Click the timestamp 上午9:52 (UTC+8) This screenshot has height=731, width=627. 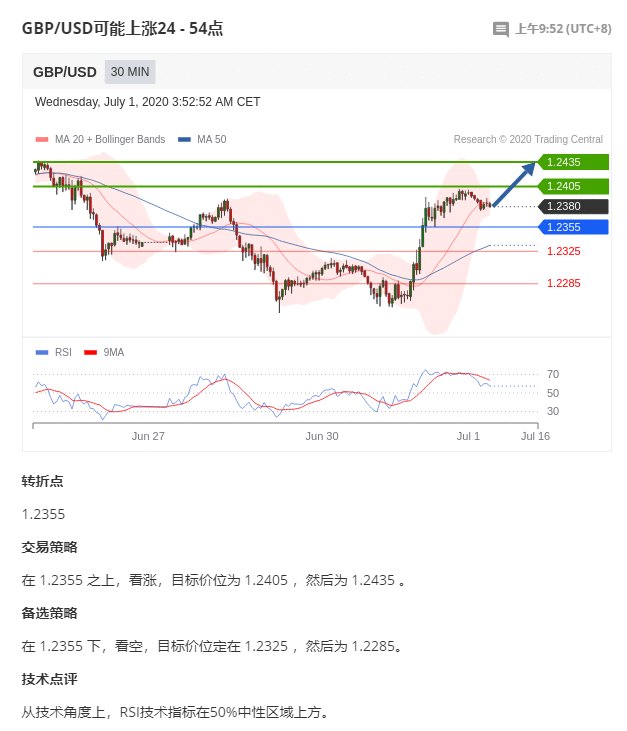563,29
